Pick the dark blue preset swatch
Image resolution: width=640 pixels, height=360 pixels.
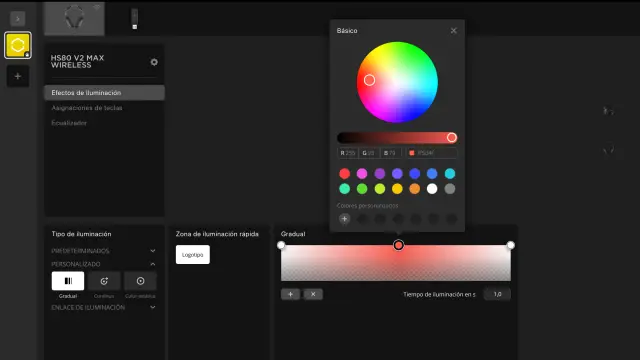point(415,173)
